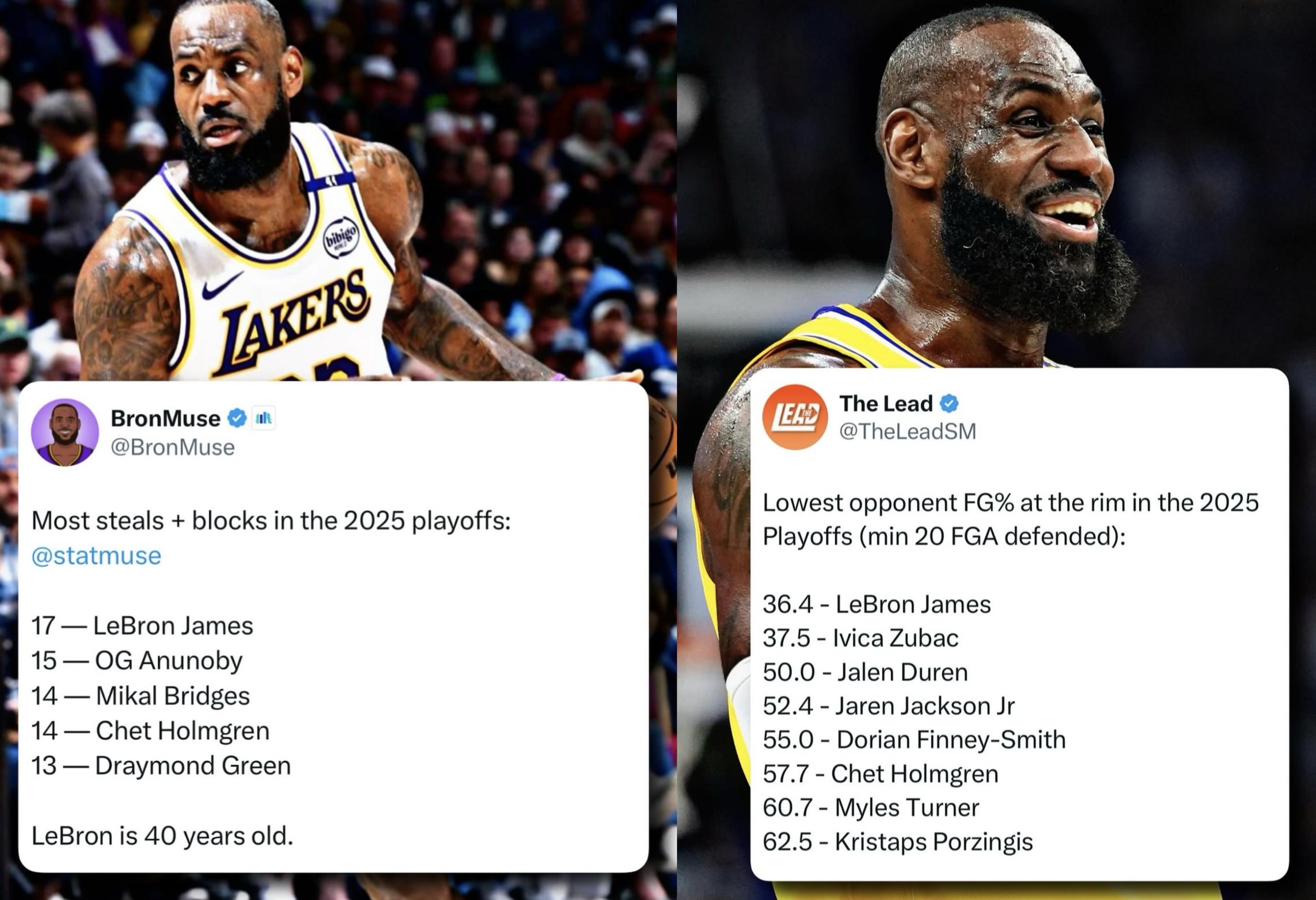Click the bibigo sponsor patch on the jersey
1316x900 pixels.
click(340, 237)
